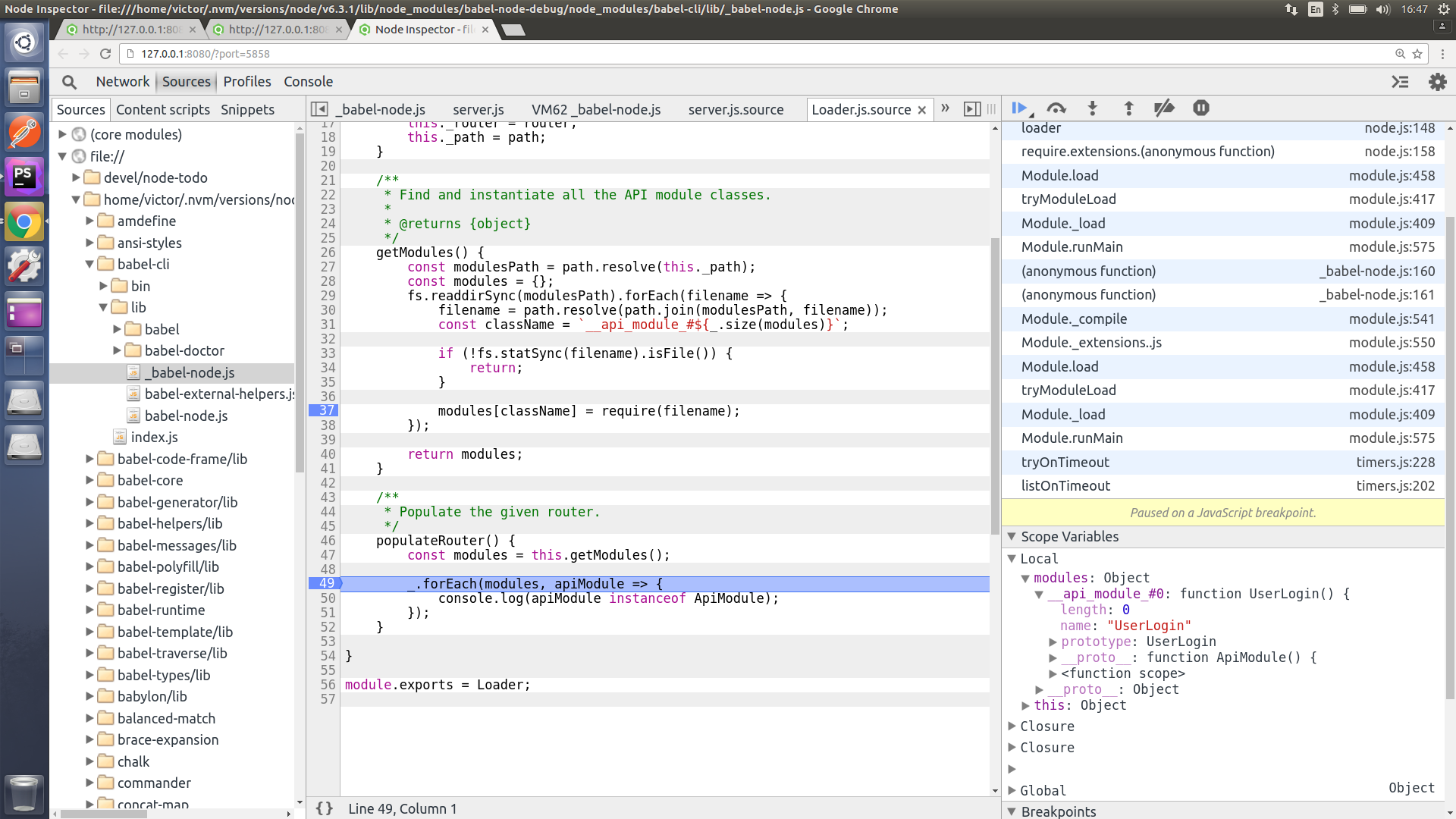Expand the first Closure scope
The image size is (1456, 819).
[1012, 726]
